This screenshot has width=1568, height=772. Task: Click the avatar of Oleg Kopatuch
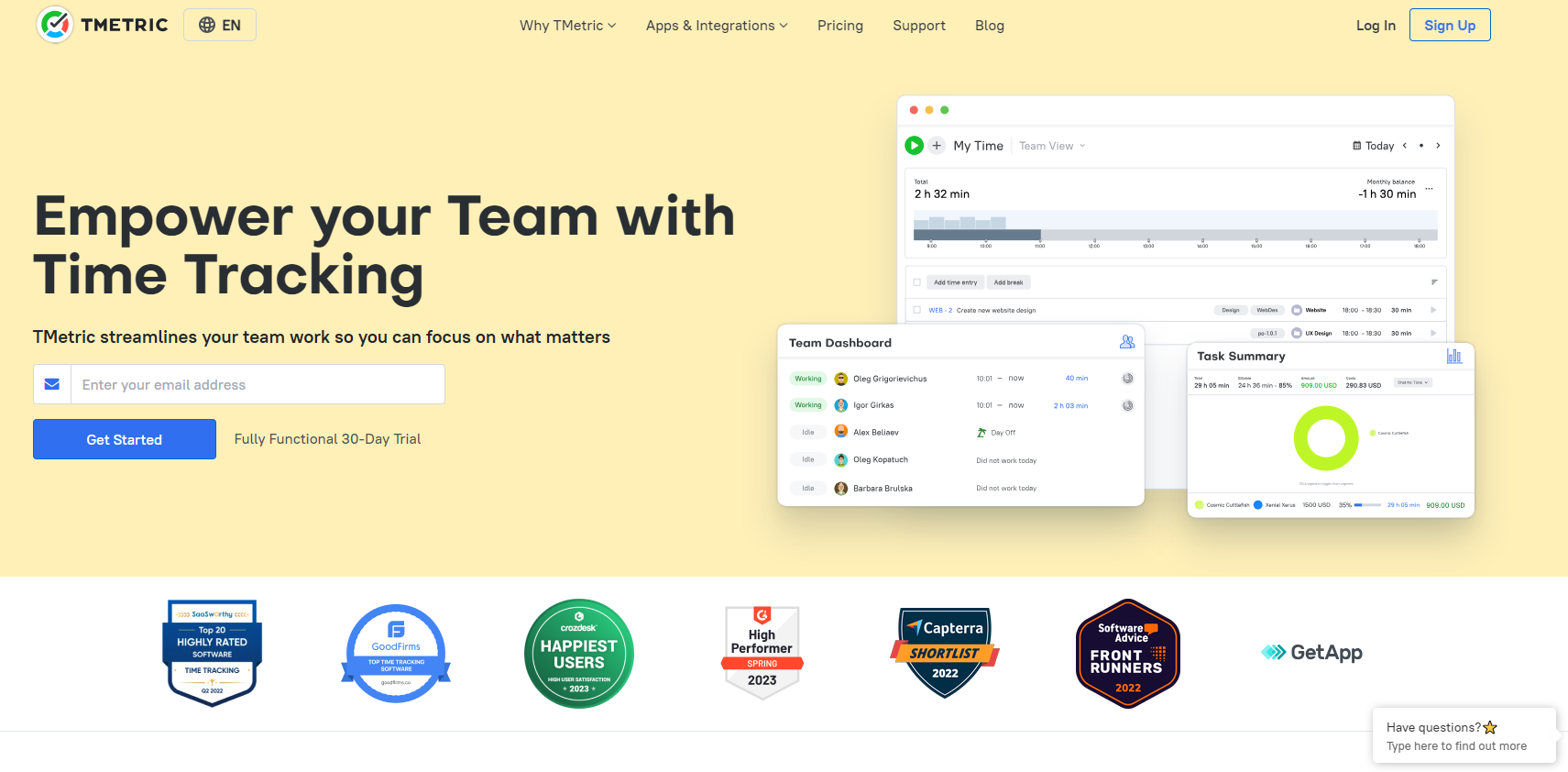point(841,460)
